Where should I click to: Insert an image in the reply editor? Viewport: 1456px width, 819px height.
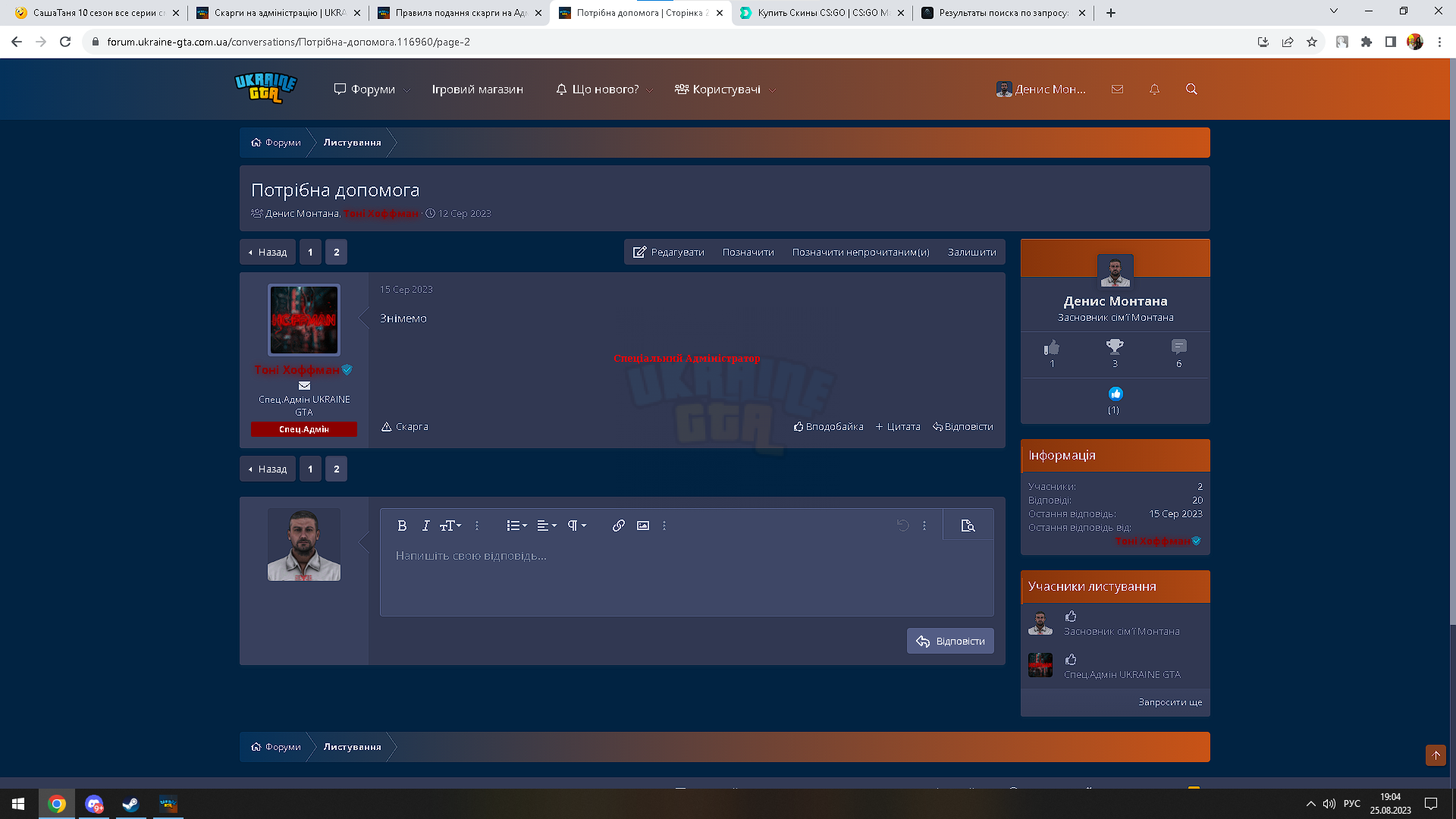[643, 526]
